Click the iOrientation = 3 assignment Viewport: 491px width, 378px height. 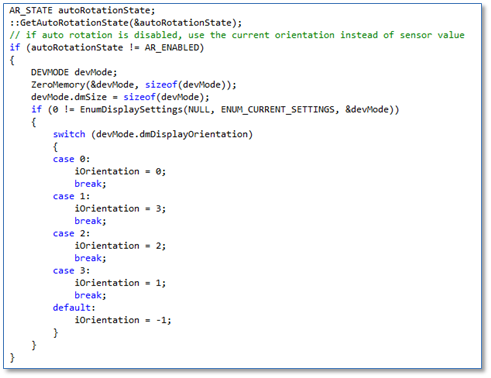[x=120, y=209]
